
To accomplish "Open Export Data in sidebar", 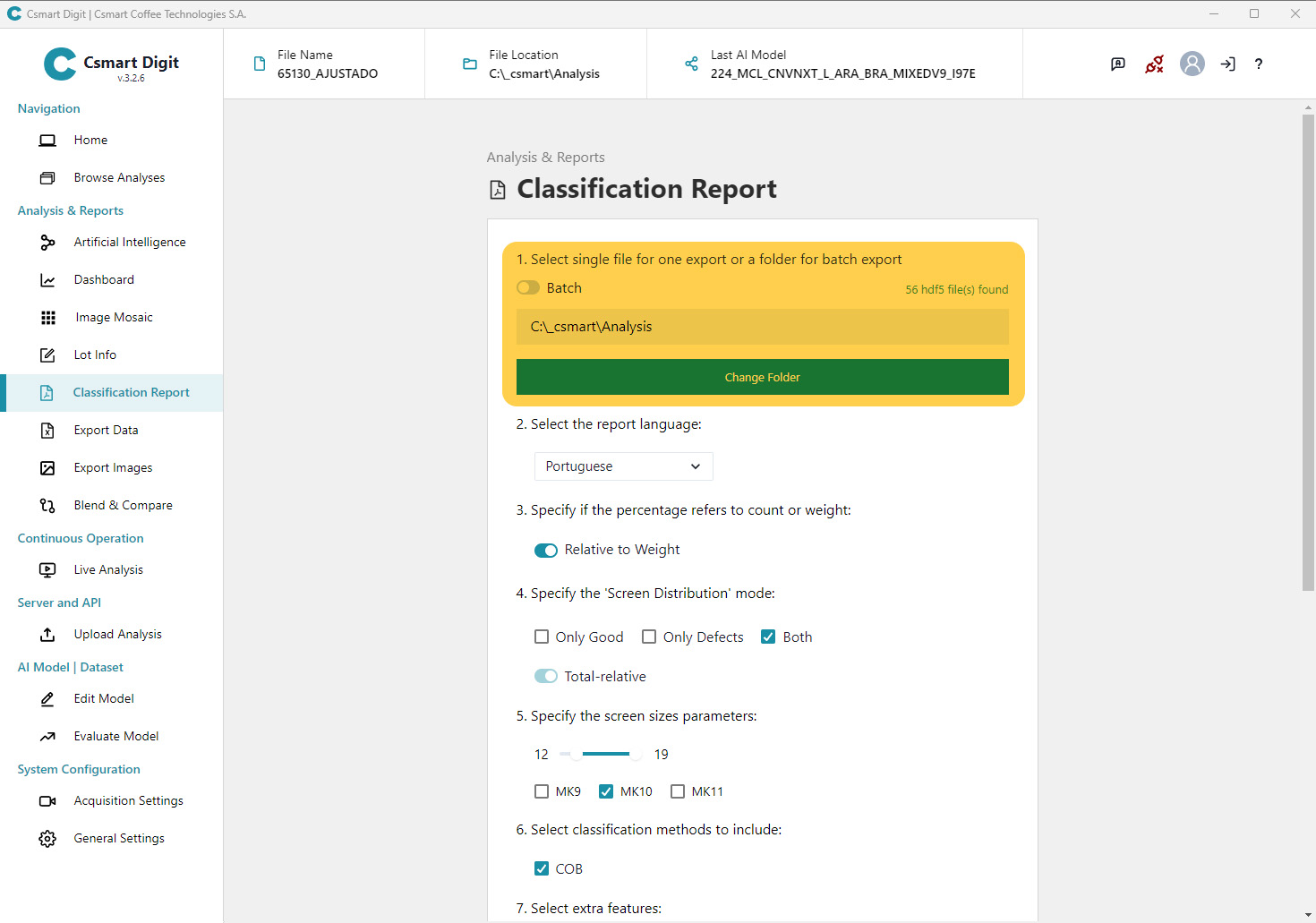I will (106, 431).
